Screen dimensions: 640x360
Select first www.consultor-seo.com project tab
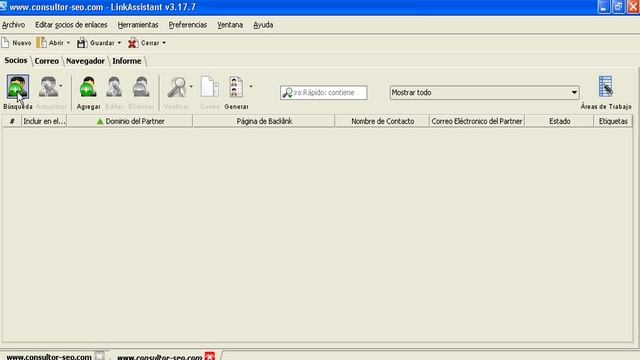tap(49, 356)
